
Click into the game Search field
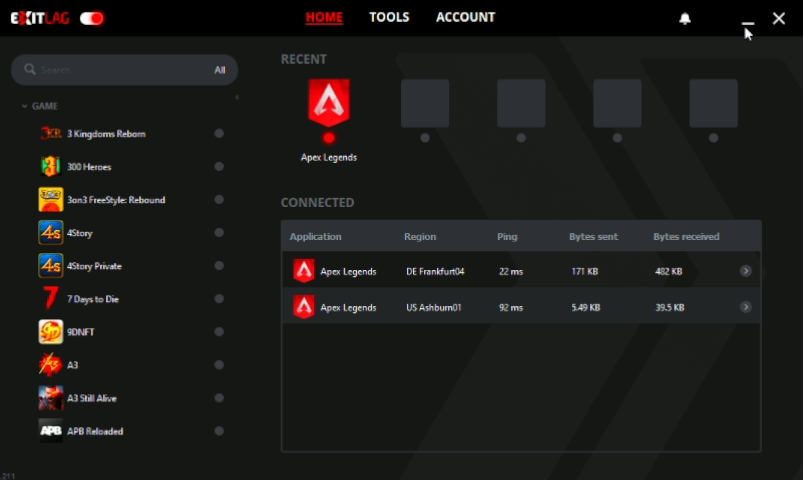coord(123,70)
